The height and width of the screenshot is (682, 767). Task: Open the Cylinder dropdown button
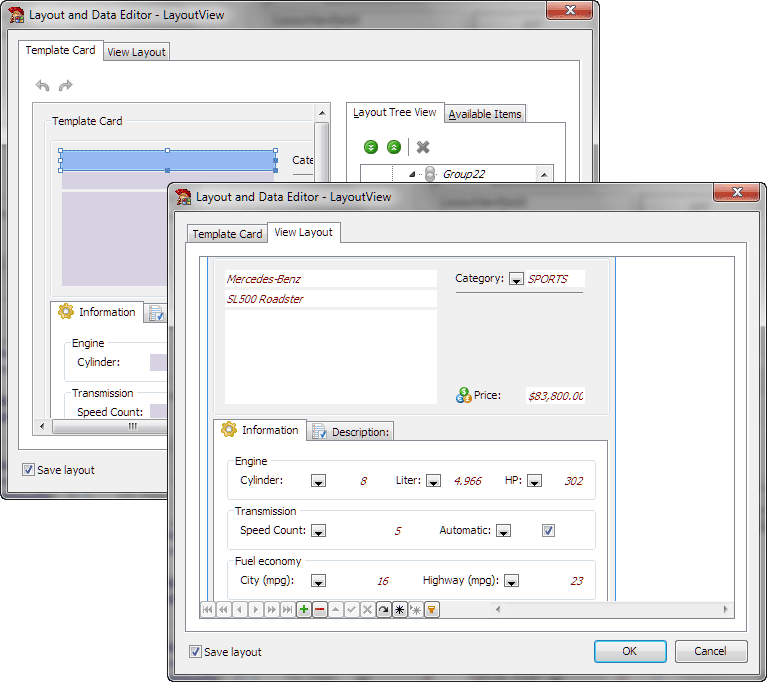(318, 481)
